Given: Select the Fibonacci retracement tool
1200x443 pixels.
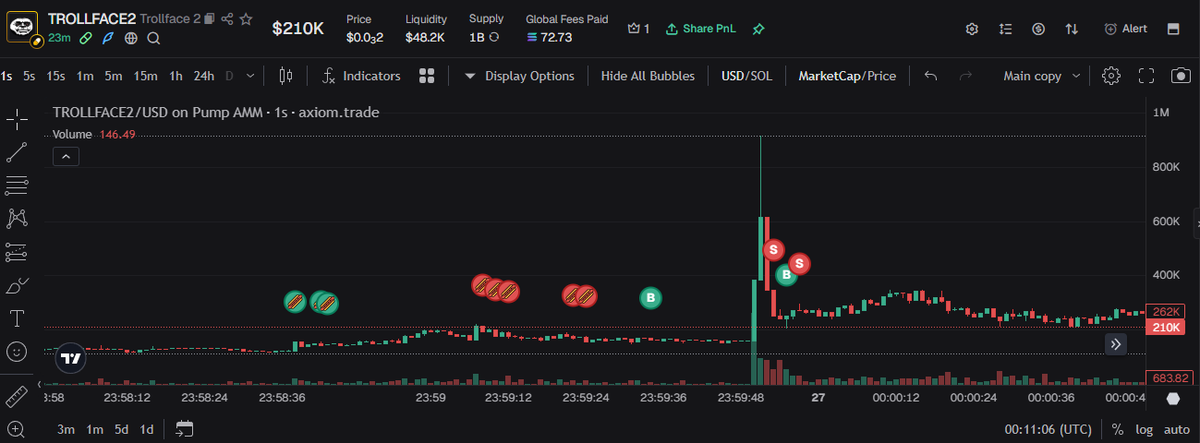Looking at the screenshot, I should tap(17, 186).
